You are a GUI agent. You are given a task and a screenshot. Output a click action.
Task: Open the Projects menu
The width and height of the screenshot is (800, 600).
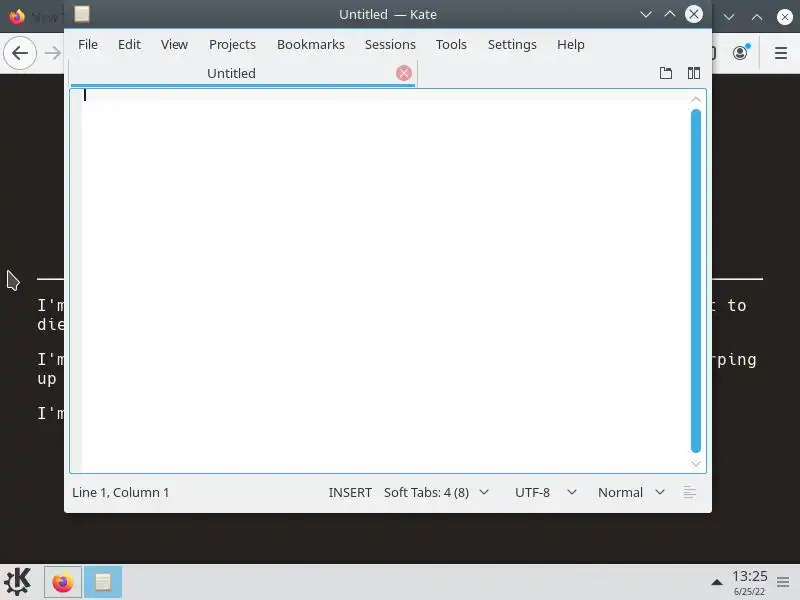(x=232, y=44)
